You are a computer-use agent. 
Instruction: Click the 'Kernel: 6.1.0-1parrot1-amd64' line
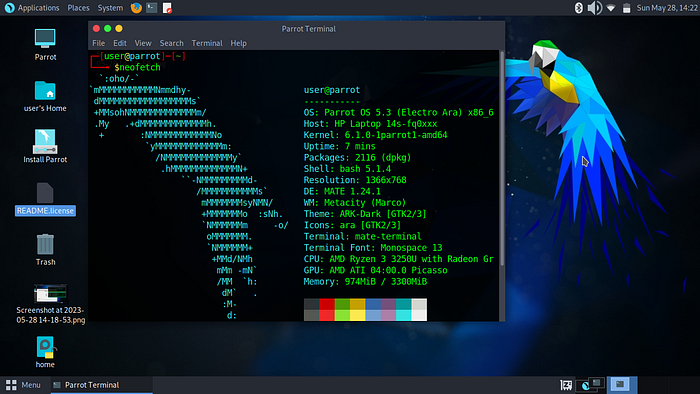pyautogui.click(x=375, y=135)
